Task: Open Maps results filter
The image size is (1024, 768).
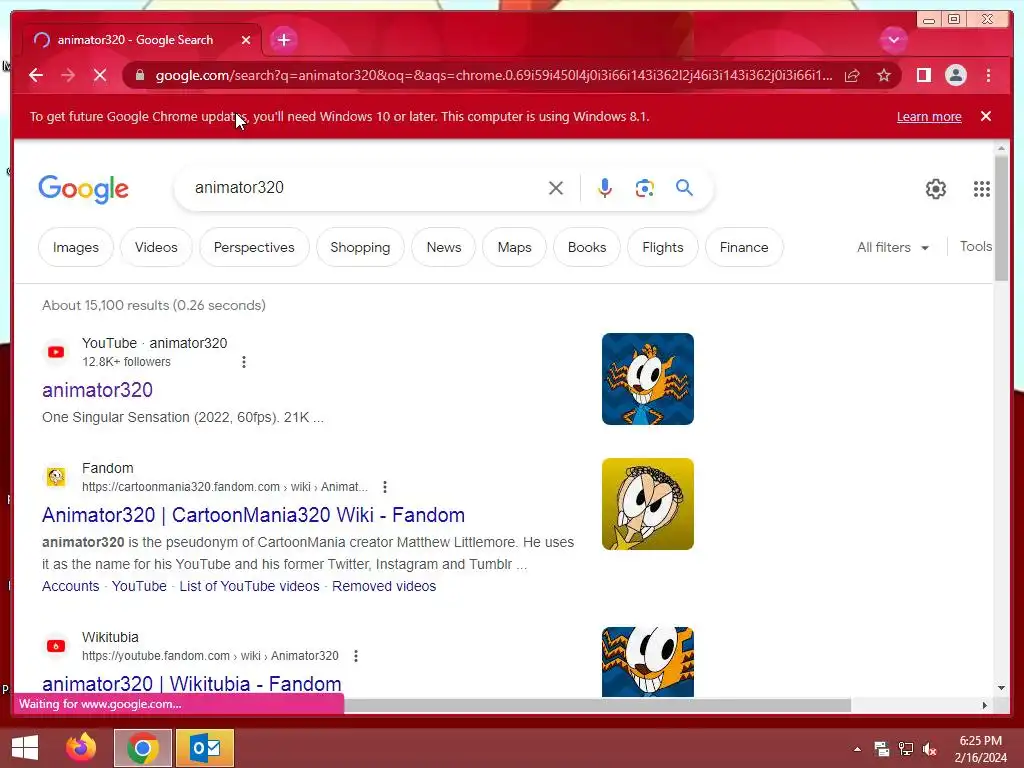Action: pyautogui.click(x=514, y=248)
